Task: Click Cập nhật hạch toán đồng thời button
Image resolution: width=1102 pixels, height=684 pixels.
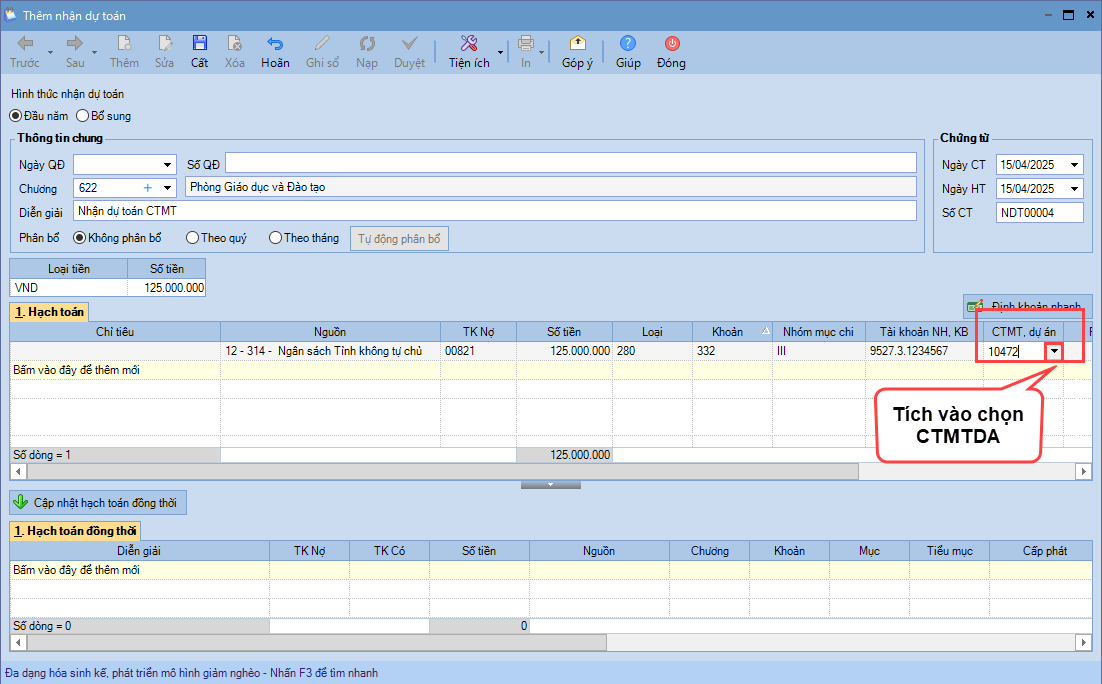Action: [98, 503]
